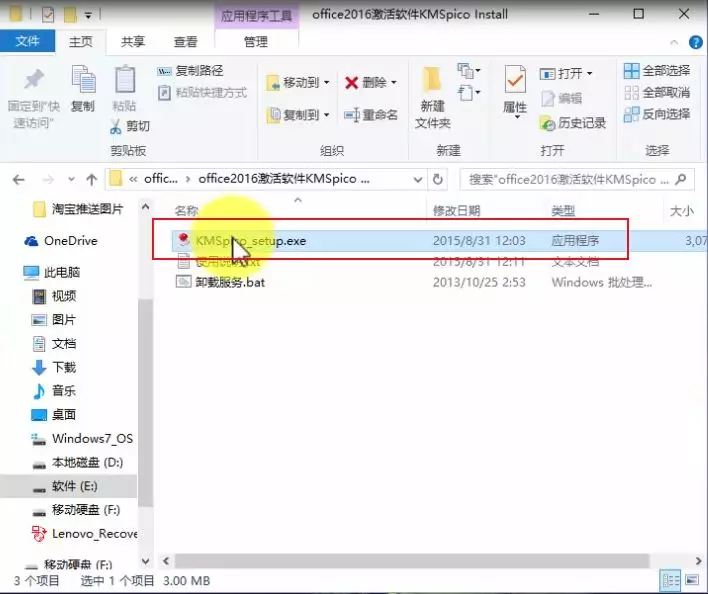Click Select none in the ribbon

(657, 93)
